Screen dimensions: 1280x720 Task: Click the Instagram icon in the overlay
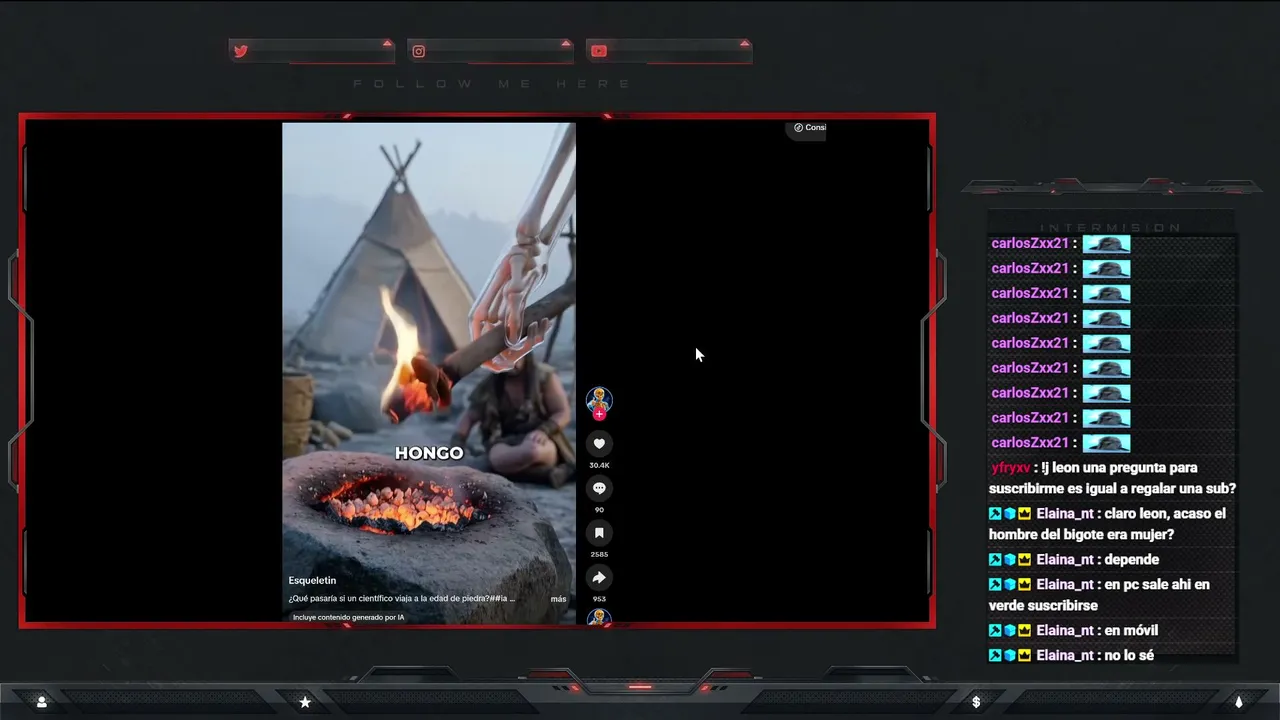419,51
